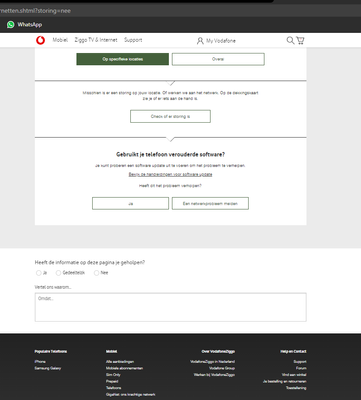Open 'Vodafone Group' footer link
Image resolution: width=361 pixels, height=400 pixels.
(x=222, y=368)
